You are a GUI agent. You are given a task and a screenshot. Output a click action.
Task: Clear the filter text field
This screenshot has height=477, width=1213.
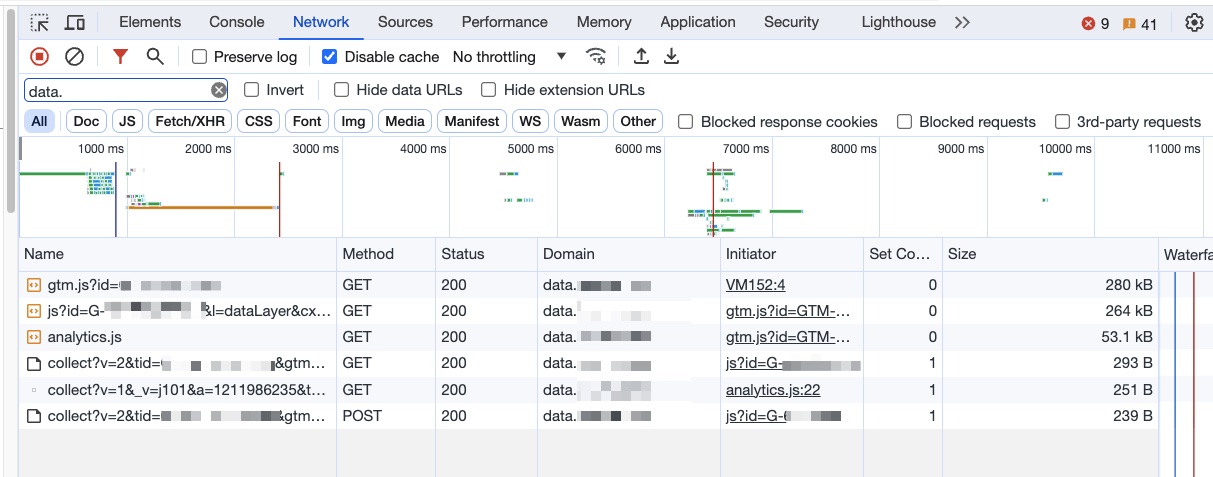[219, 91]
